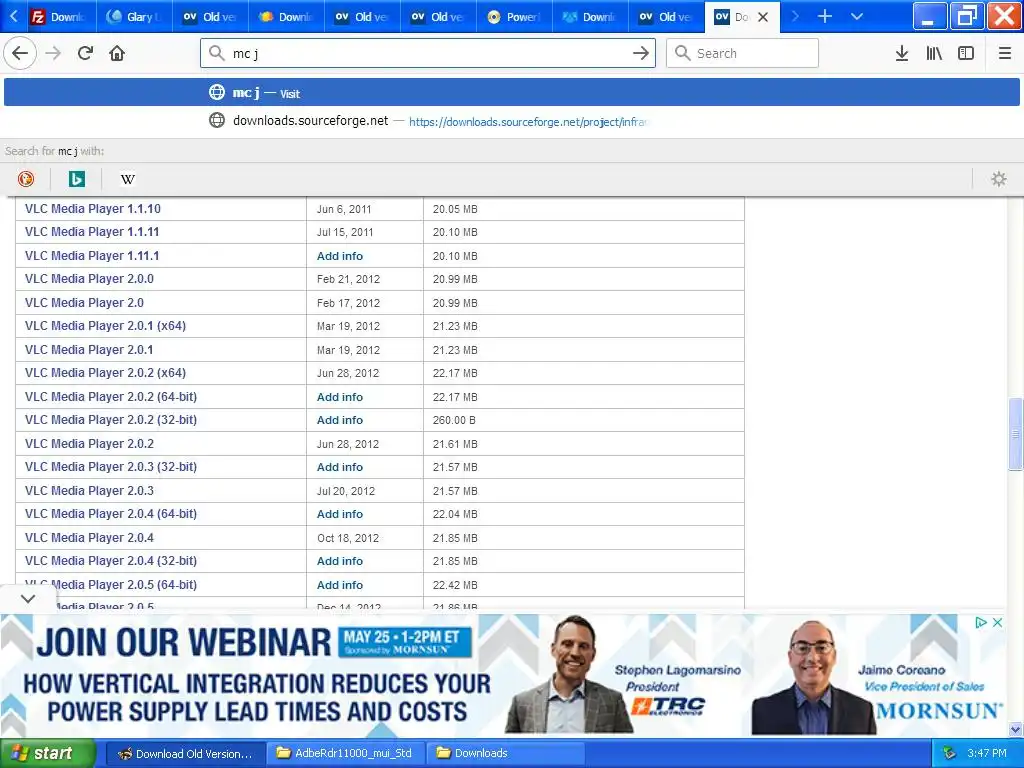Open VLC Media Player 1.1.11 link
This screenshot has height=768, width=1024.
(92, 232)
